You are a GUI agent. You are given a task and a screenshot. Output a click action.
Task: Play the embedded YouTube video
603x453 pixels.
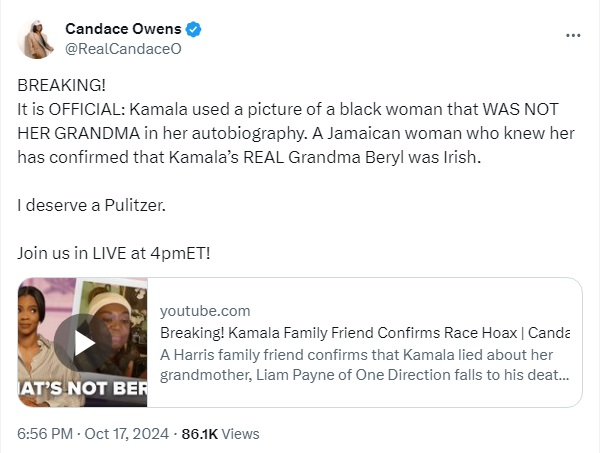pyautogui.click(x=83, y=342)
